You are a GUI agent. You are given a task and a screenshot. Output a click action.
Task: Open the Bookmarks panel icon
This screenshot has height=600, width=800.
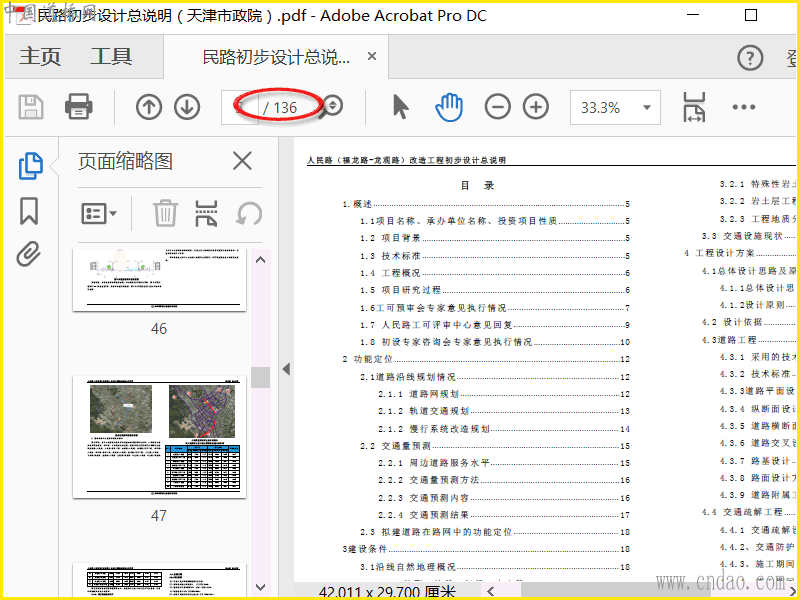(29, 211)
